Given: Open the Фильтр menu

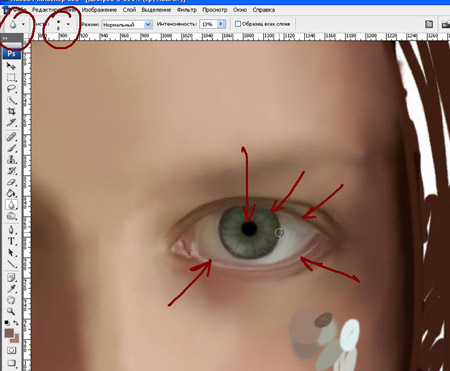Looking at the screenshot, I should pyautogui.click(x=187, y=10).
